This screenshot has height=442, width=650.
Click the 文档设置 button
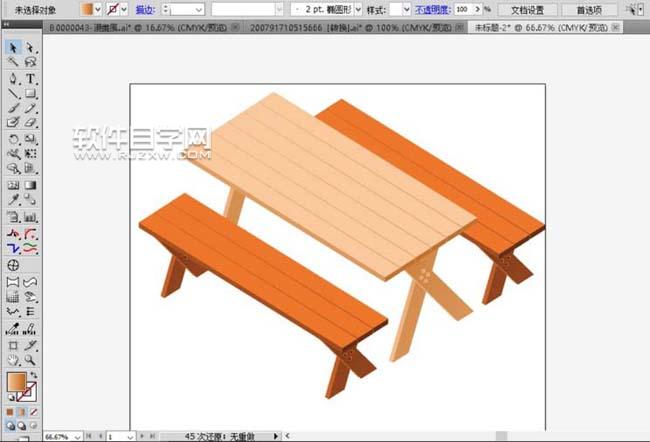click(527, 10)
